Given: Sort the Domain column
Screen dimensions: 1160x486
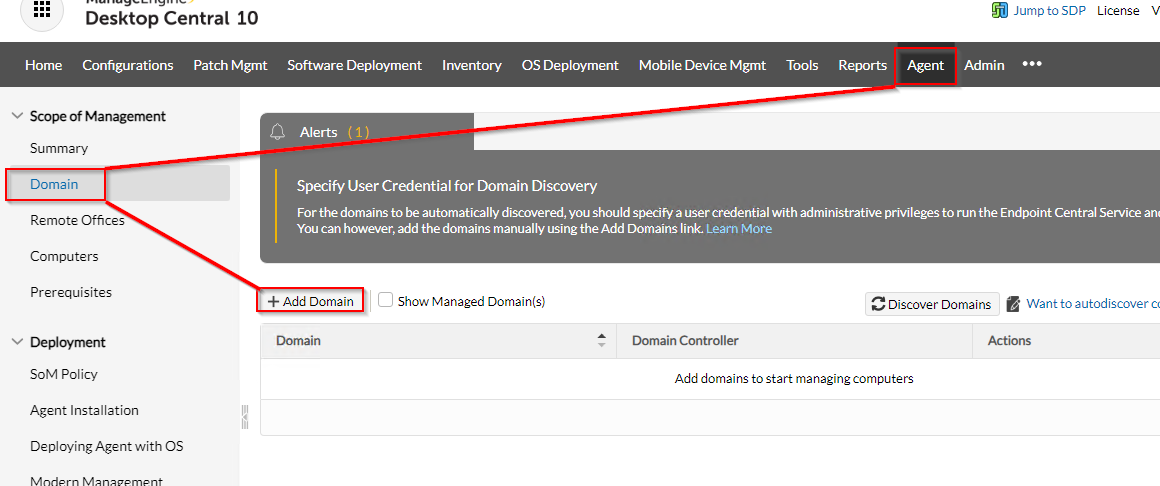Looking at the screenshot, I should point(601,340).
